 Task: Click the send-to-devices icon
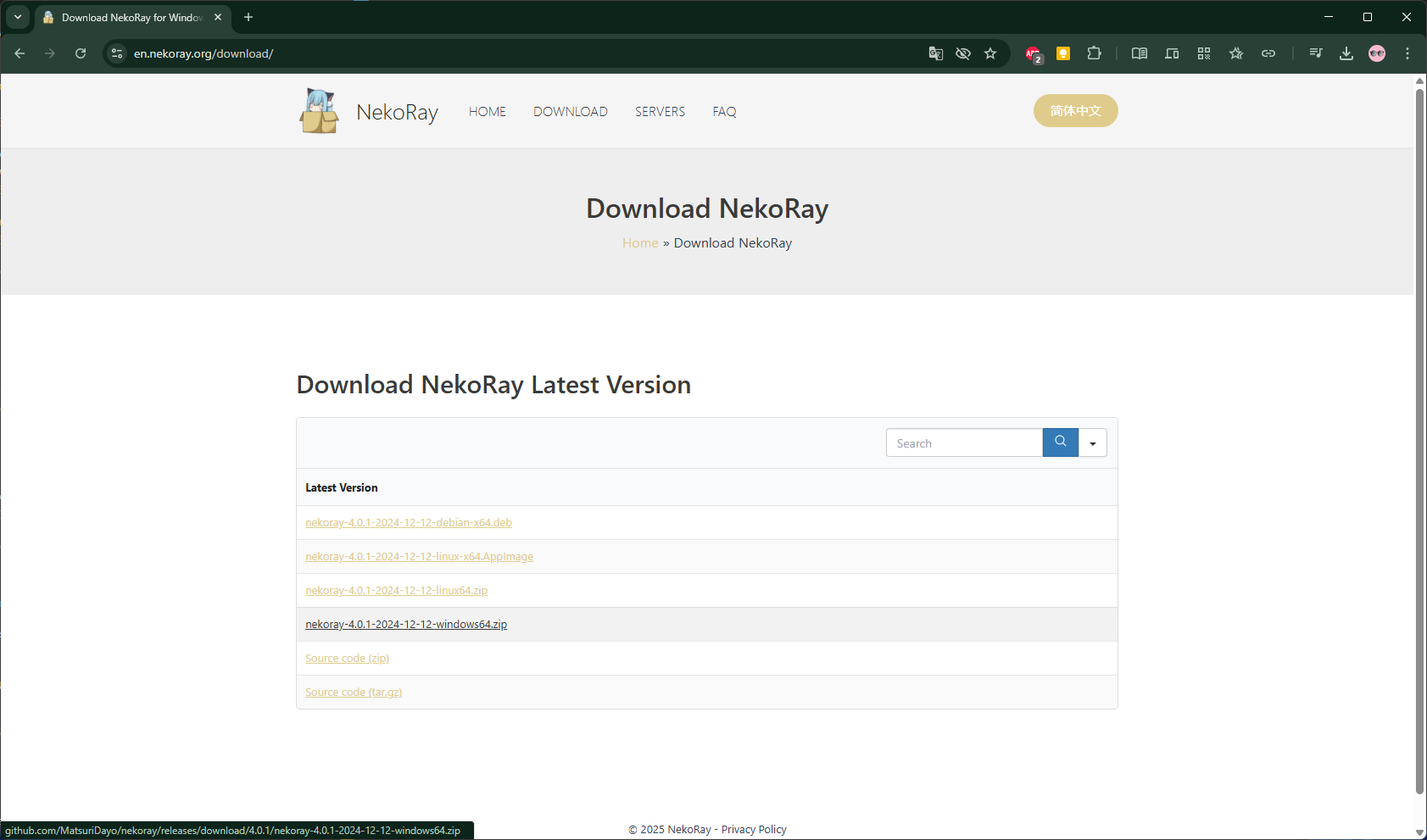(x=1172, y=53)
